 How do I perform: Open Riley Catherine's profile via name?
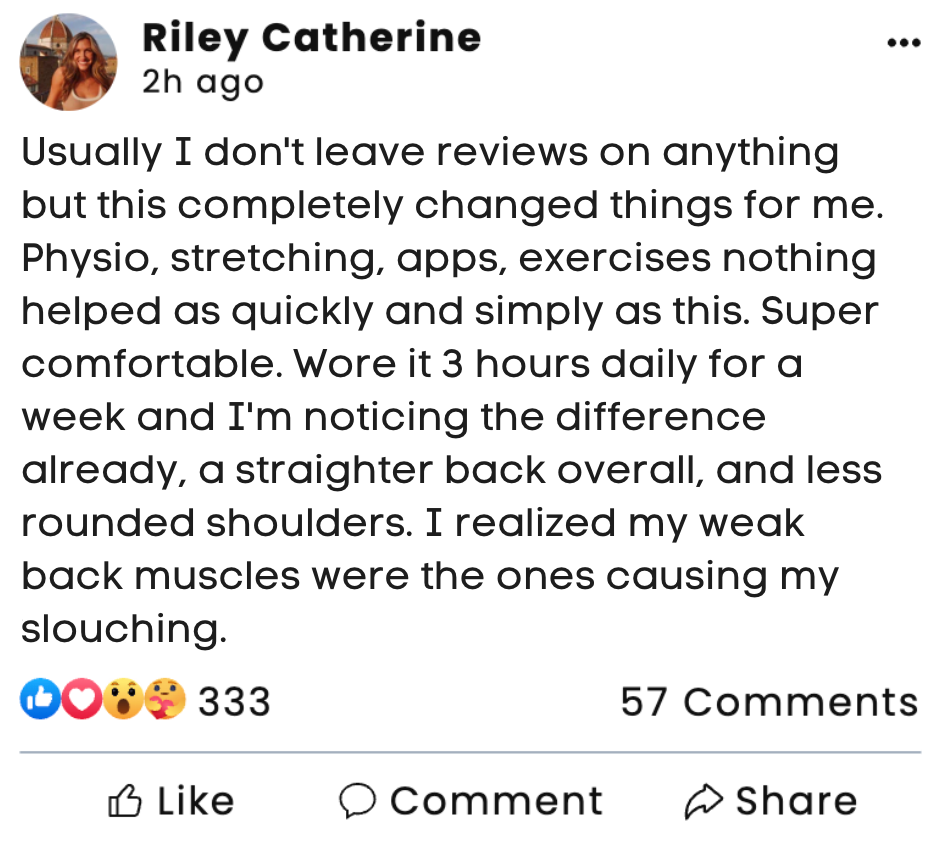coord(311,38)
